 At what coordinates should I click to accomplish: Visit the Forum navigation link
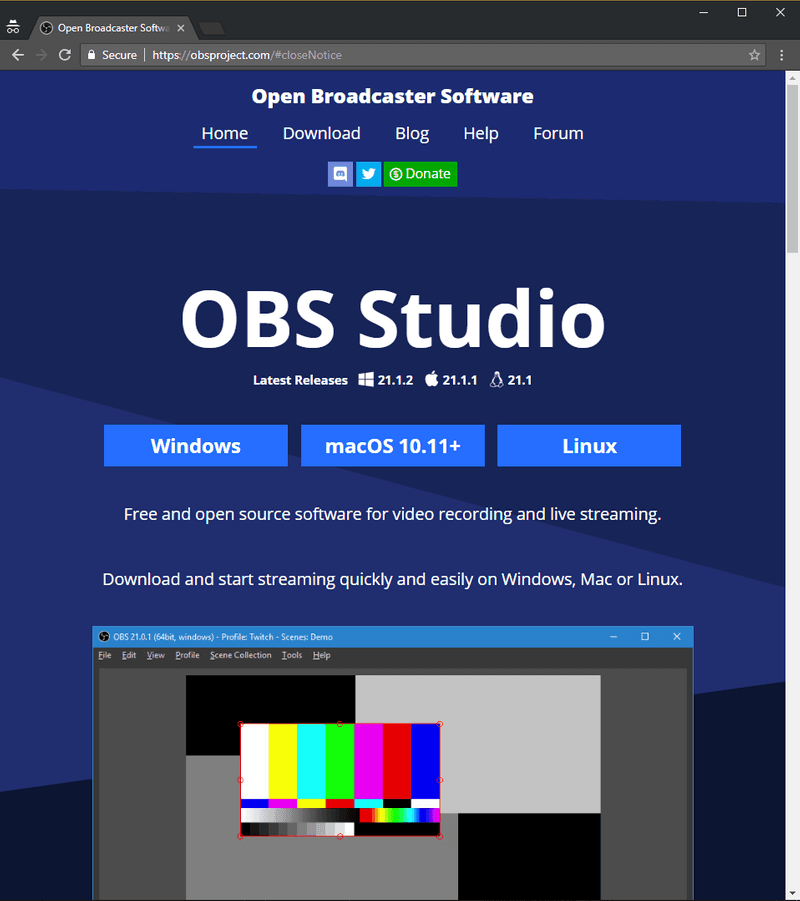(x=558, y=134)
